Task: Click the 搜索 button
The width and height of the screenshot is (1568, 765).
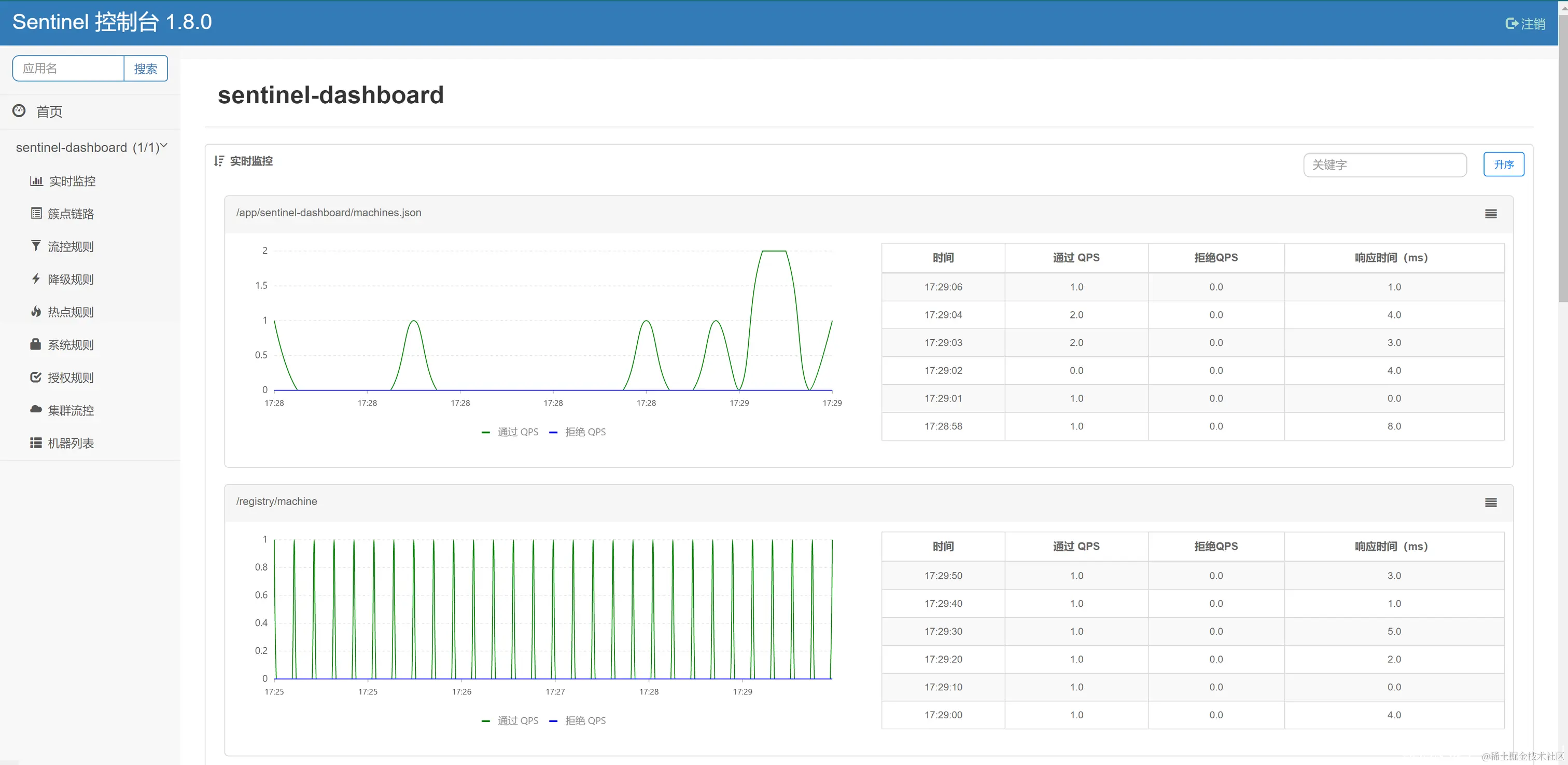Action: coord(146,69)
